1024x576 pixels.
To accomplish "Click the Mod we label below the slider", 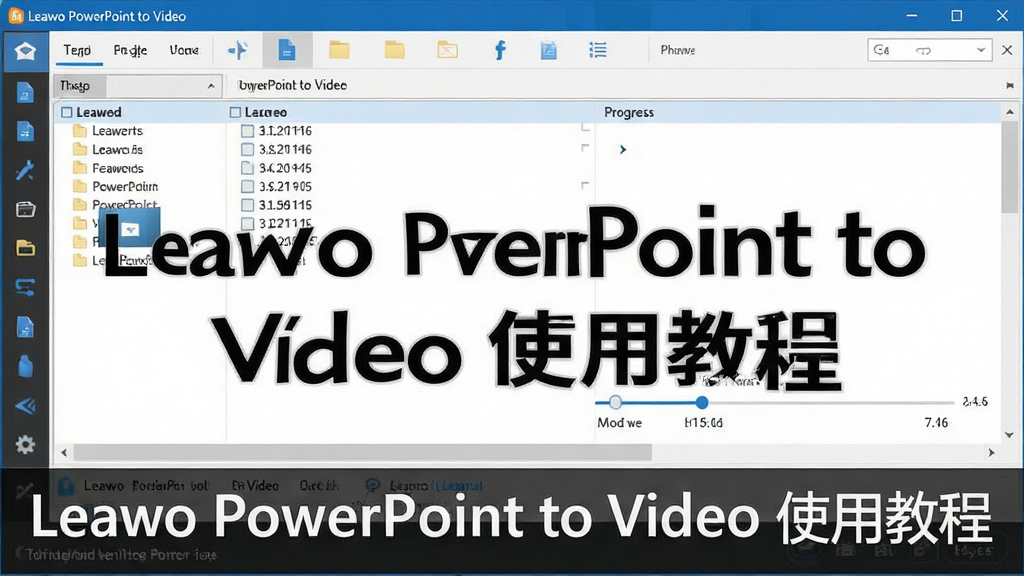I will tap(619, 423).
